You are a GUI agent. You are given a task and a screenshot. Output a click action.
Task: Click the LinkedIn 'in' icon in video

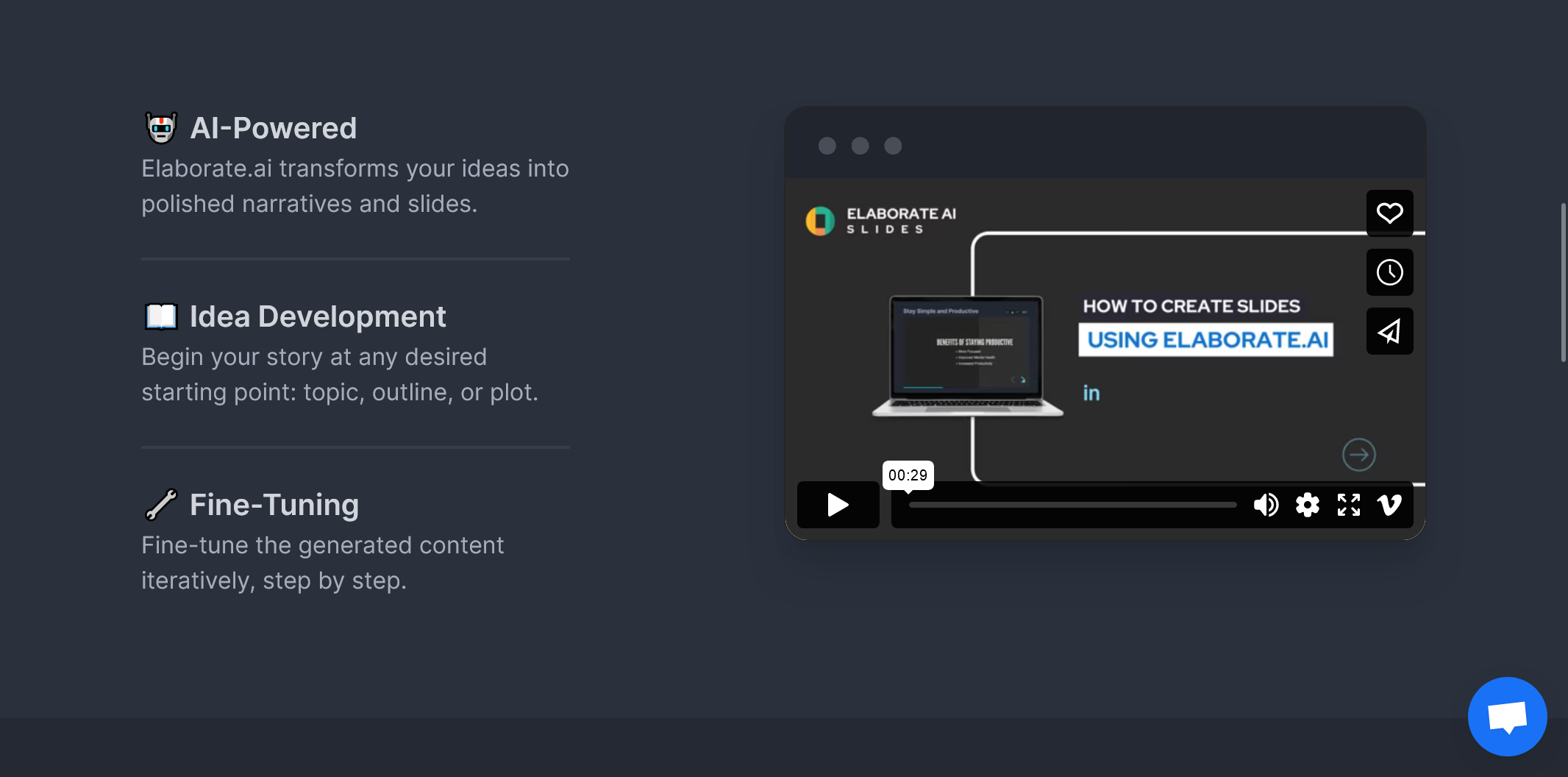click(x=1091, y=393)
